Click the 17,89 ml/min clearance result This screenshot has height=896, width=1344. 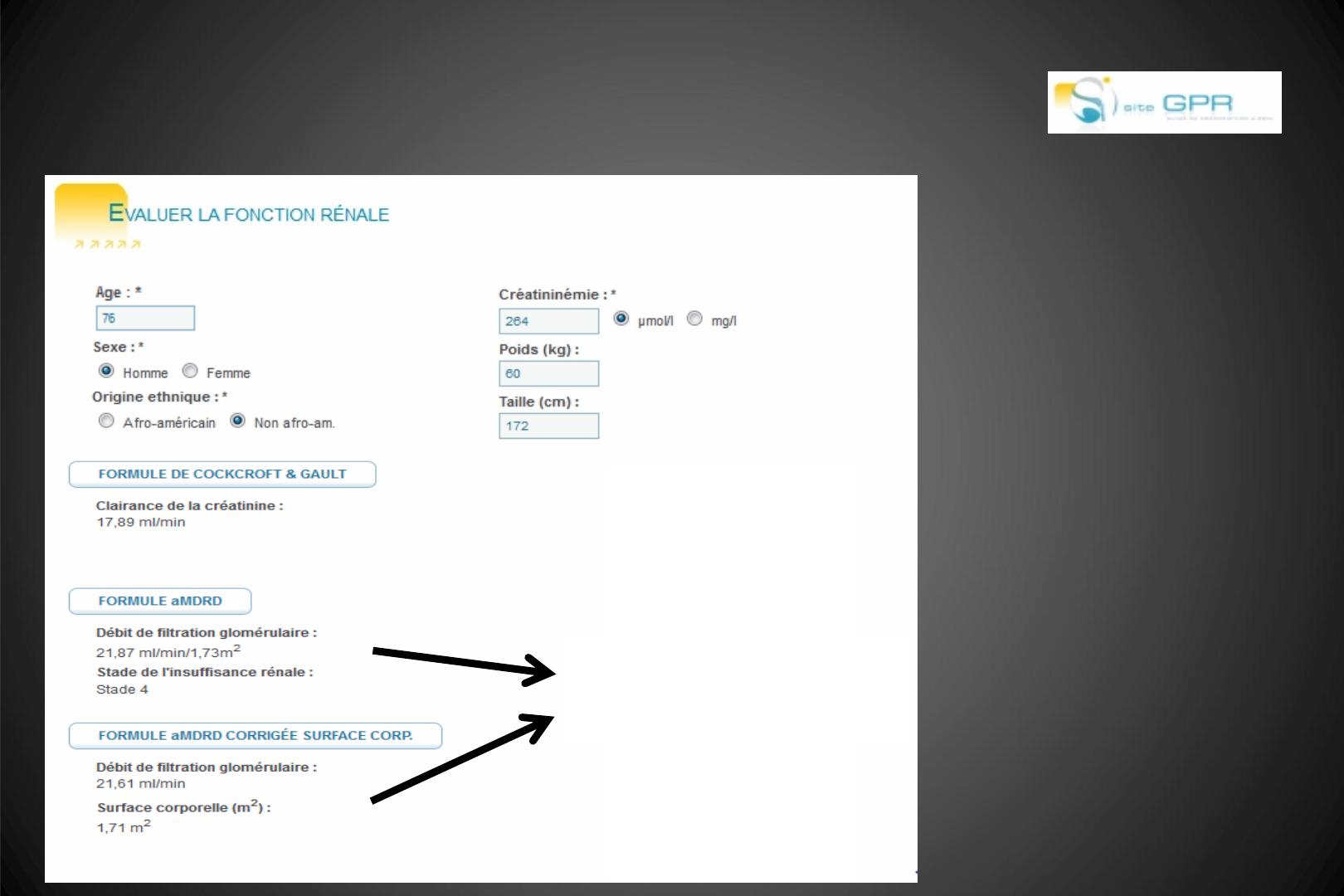pyautogui.click(x=141, y=522)
